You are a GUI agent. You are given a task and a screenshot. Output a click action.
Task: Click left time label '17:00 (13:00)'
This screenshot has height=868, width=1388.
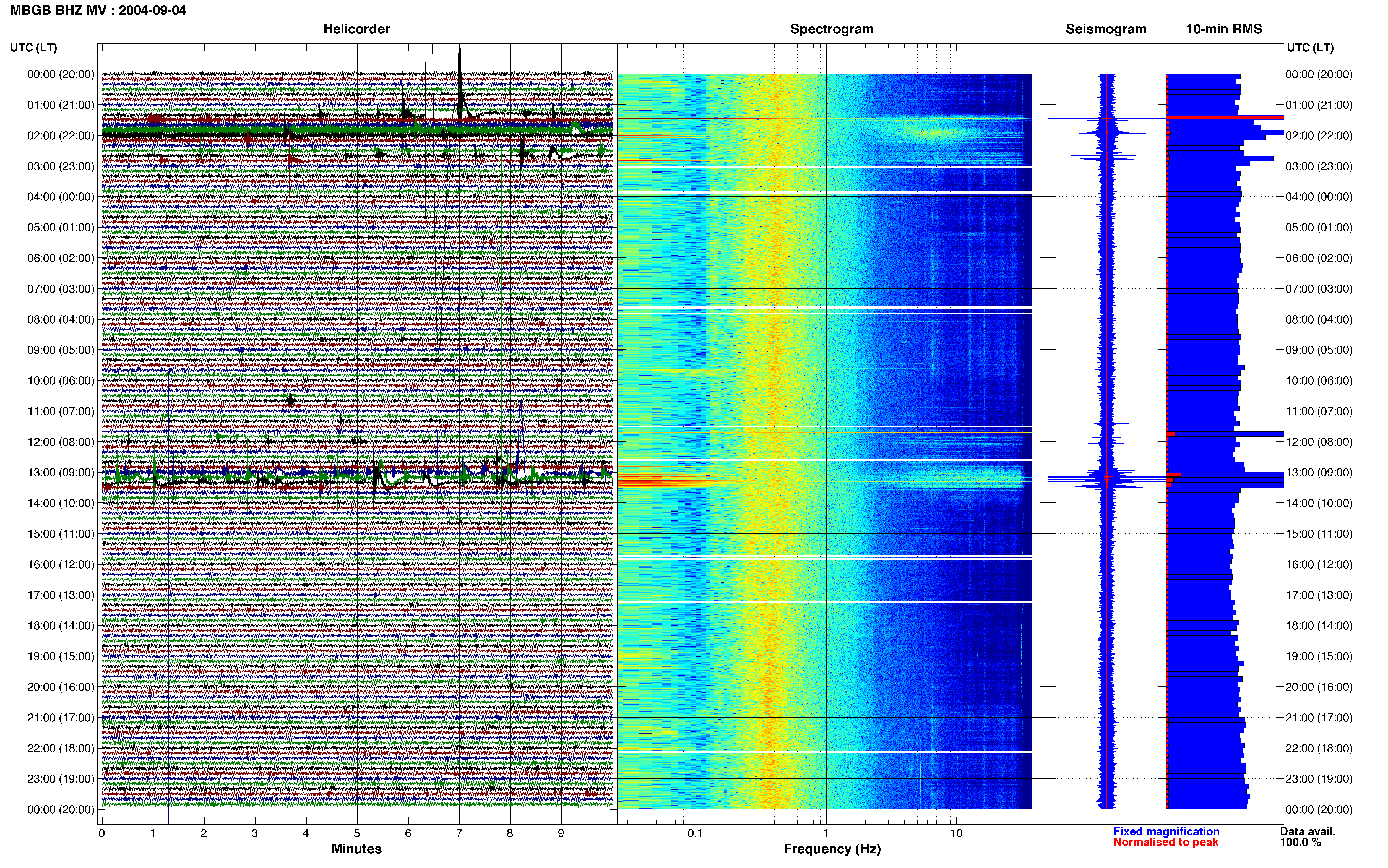pos(61,595)
